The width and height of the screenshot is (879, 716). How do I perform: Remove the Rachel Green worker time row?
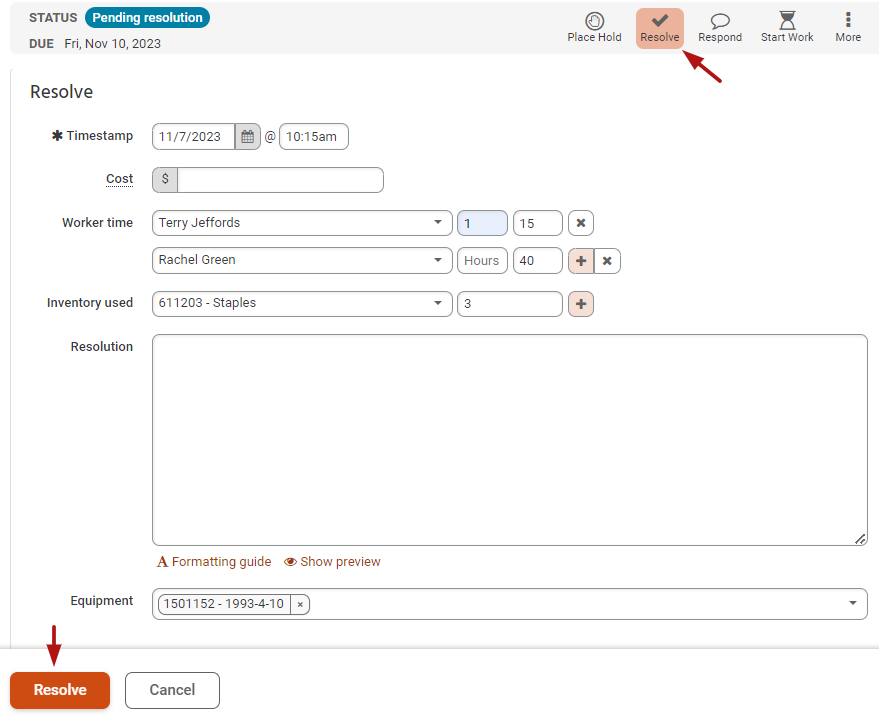607,261
